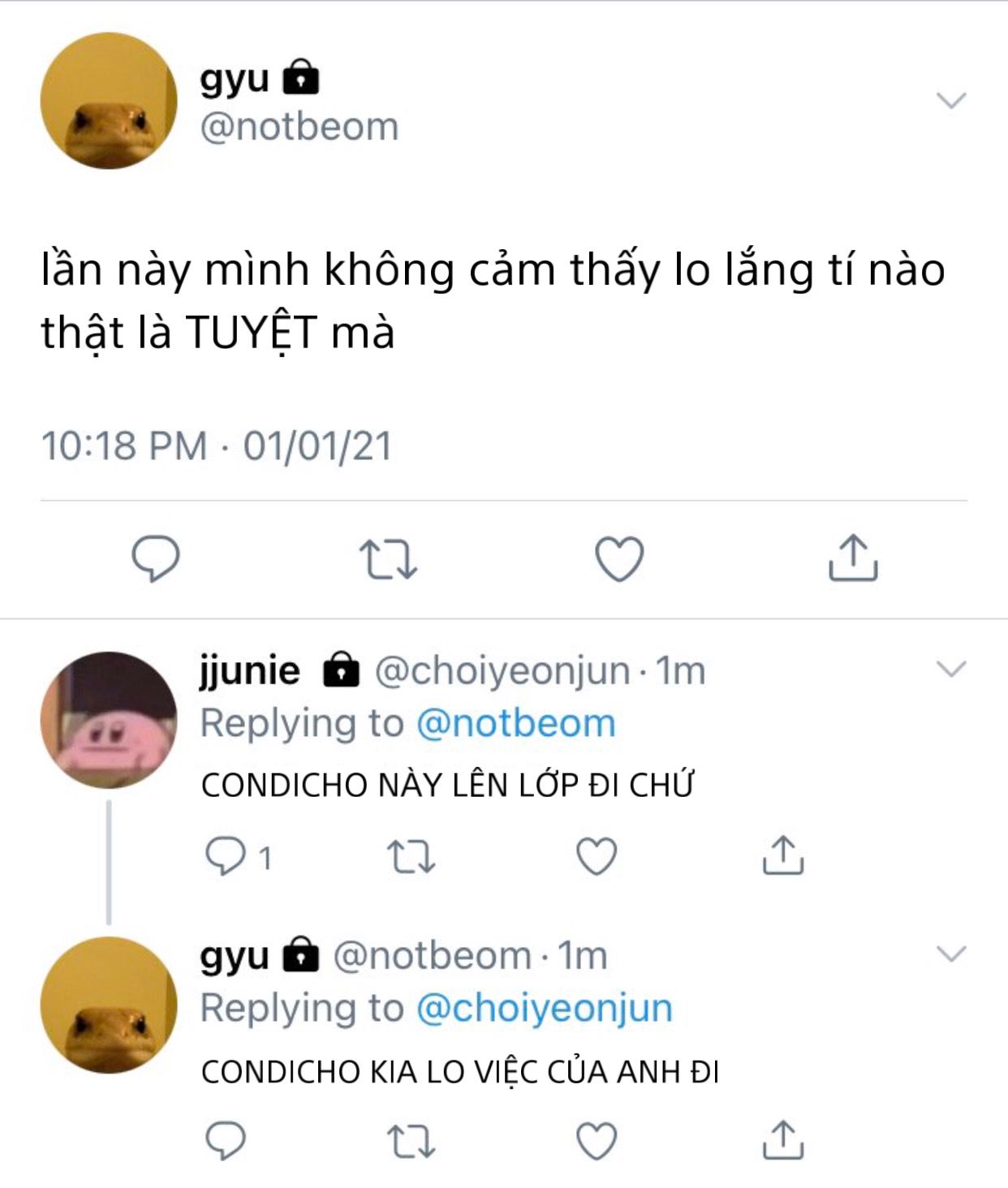This screenshot has height=1188, width=1008.
Task: Like gyu's reply to @choiyeonjun
Action: click(597, 1140)
